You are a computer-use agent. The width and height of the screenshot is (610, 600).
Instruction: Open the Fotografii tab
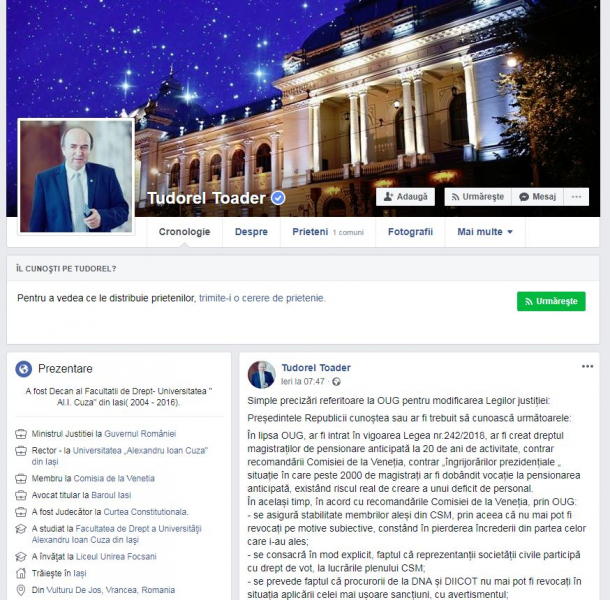tap(410, 232)
